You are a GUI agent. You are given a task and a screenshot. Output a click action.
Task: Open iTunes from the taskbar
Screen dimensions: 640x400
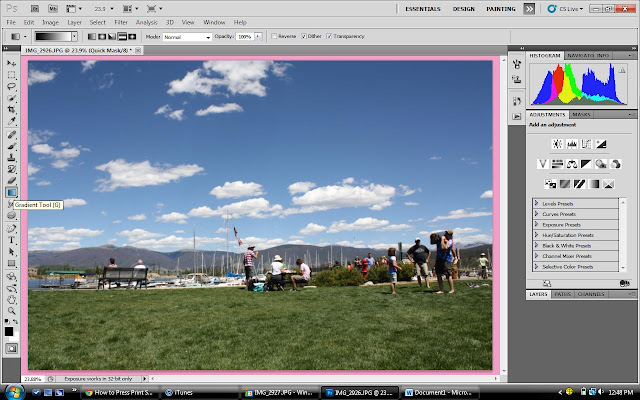pos(198,392)
